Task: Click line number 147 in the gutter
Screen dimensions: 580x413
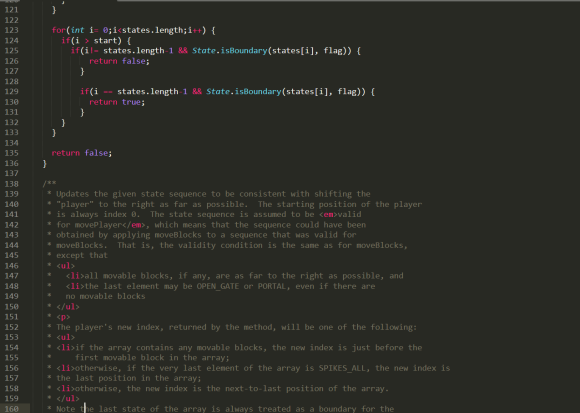Action: click(x=11, y=276)
